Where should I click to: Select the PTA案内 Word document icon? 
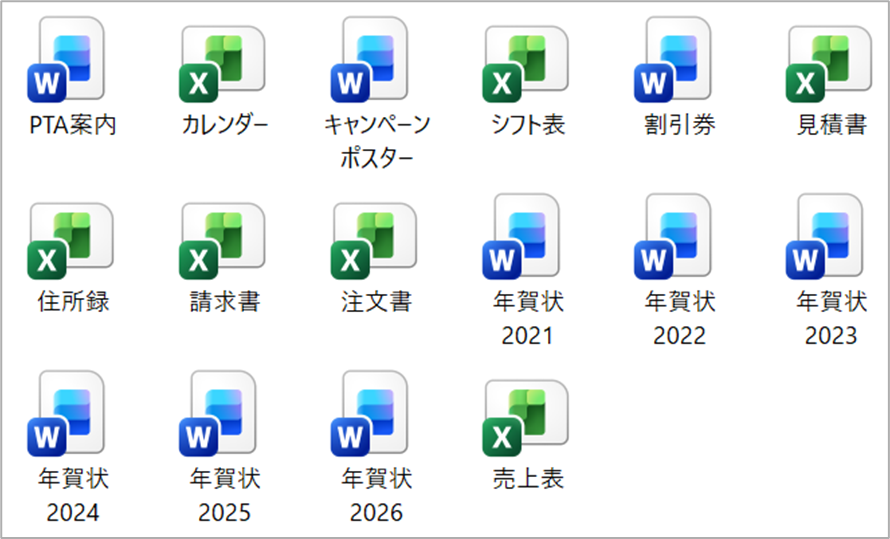(71, 64)
